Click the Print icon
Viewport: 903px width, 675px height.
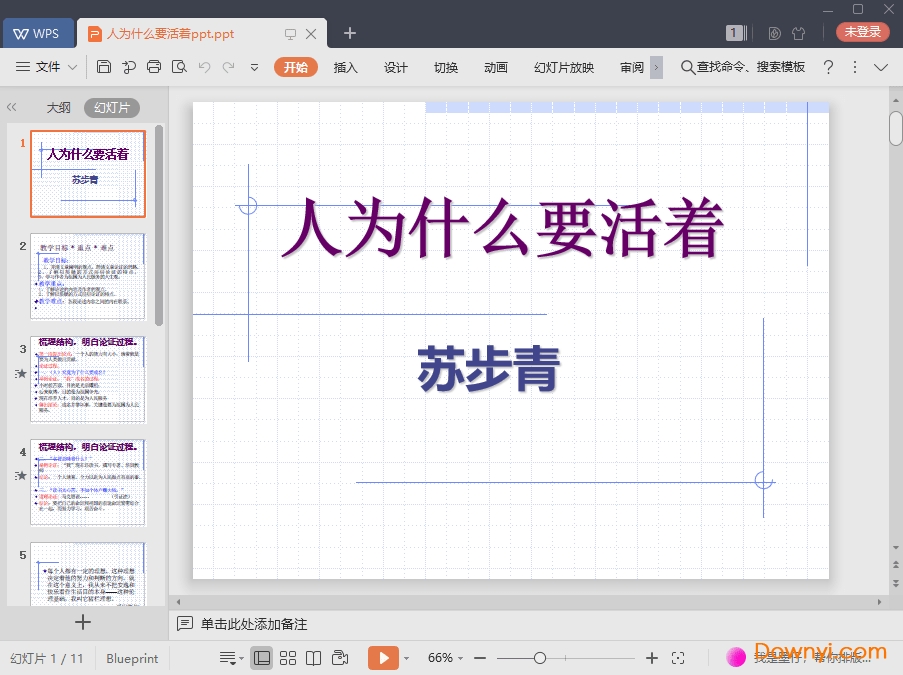155,67
